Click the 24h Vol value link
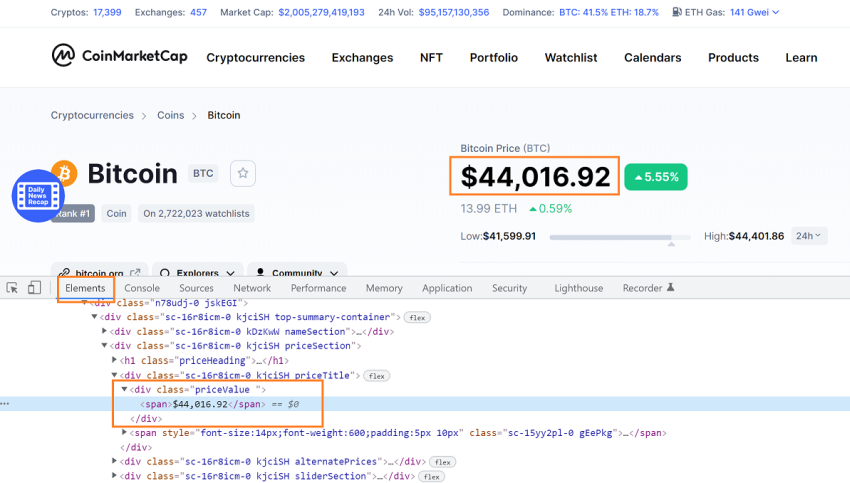 click(454, 12)
